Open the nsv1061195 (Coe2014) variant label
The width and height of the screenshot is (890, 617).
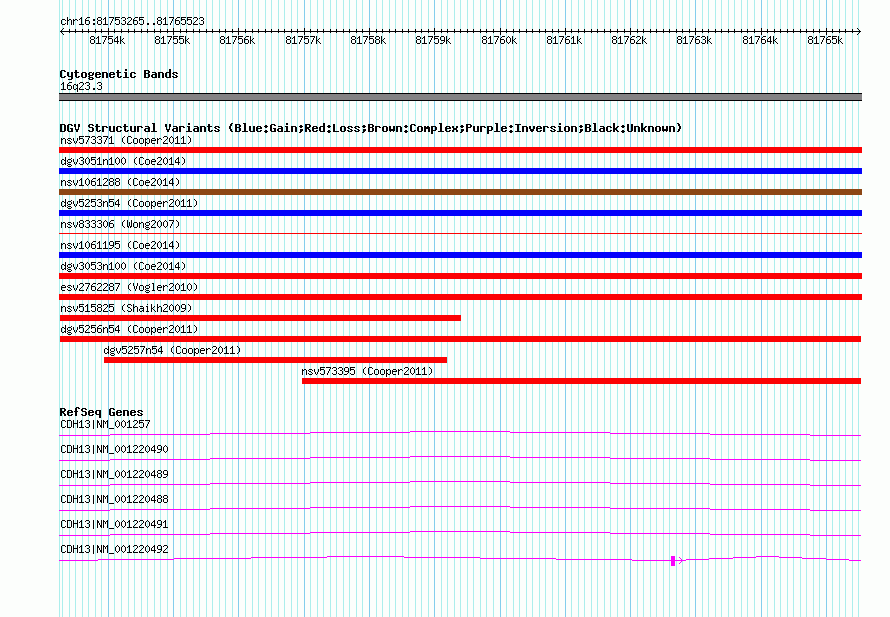tap(120, 245)
